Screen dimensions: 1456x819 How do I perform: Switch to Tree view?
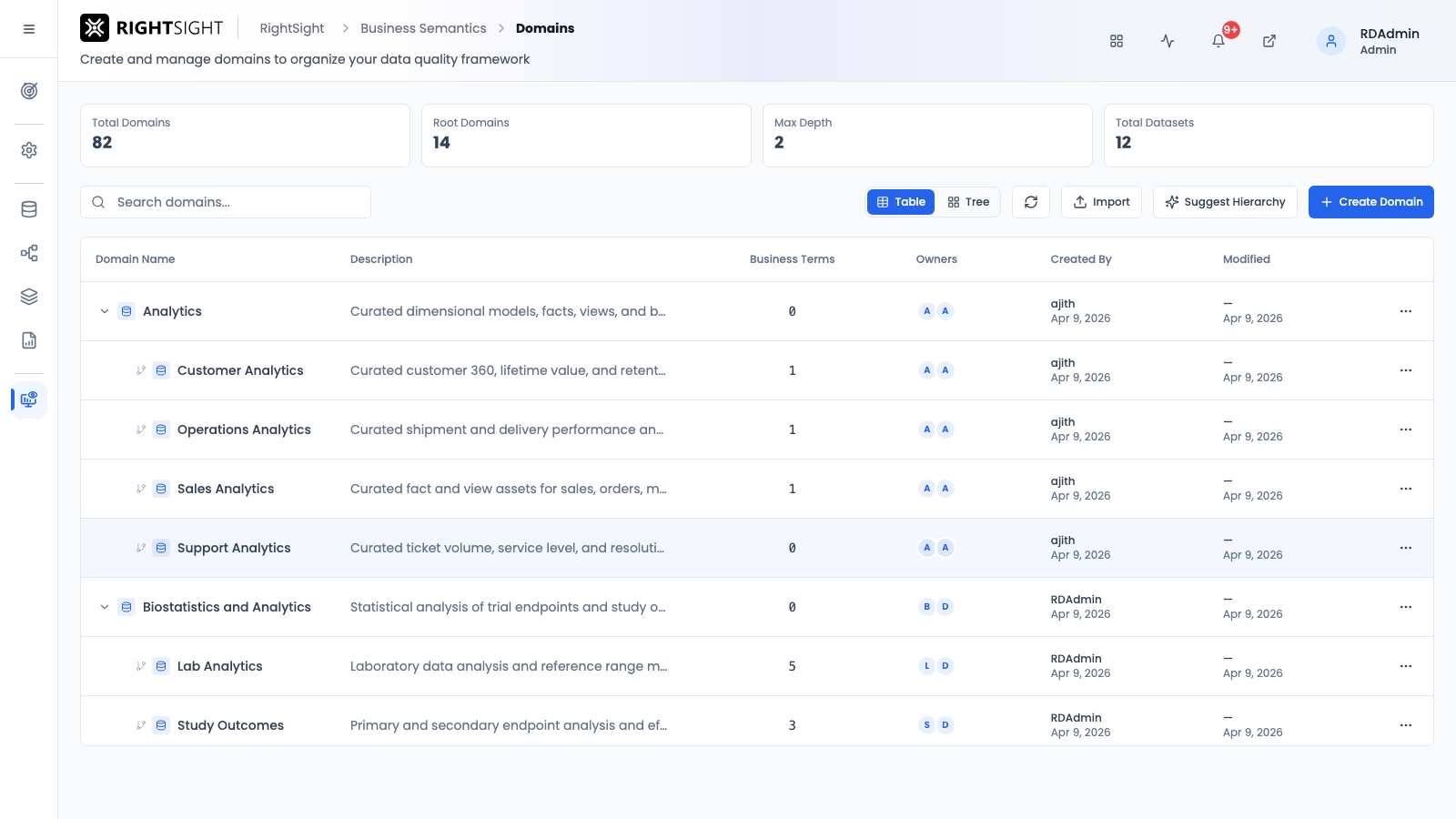[x=968, y=202]
